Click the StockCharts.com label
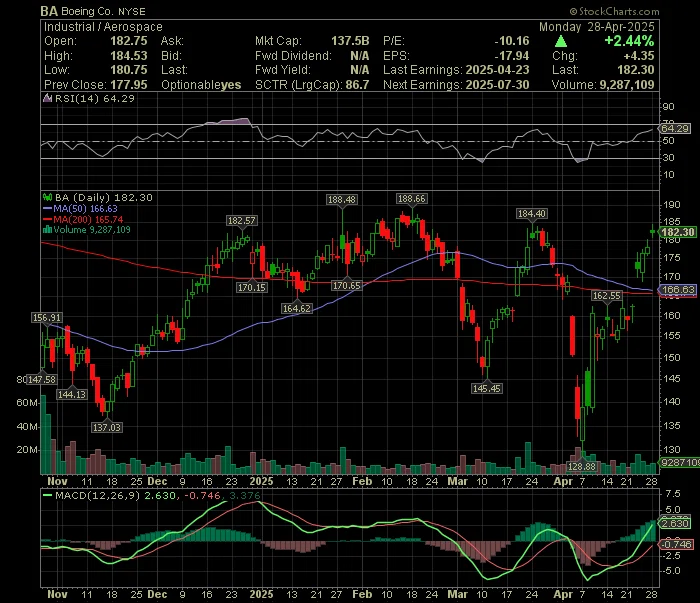This screenshot has width=700, height=603. coord(614,11)
